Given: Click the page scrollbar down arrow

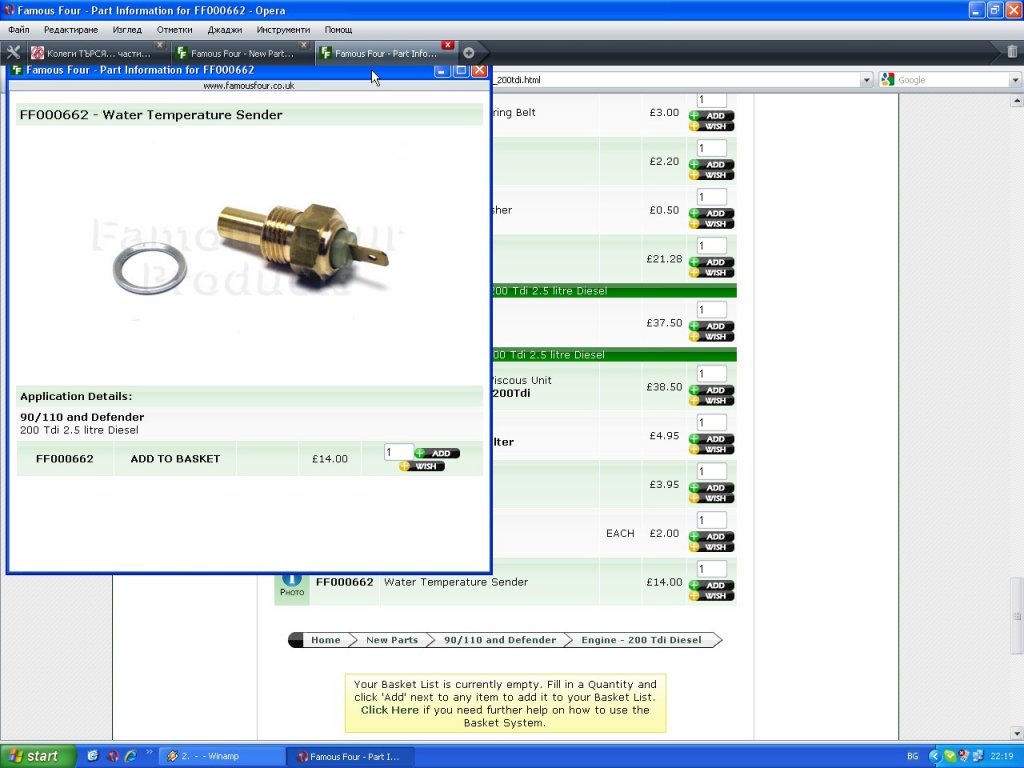Looking at the screenshot, I should click(1016, 733).
